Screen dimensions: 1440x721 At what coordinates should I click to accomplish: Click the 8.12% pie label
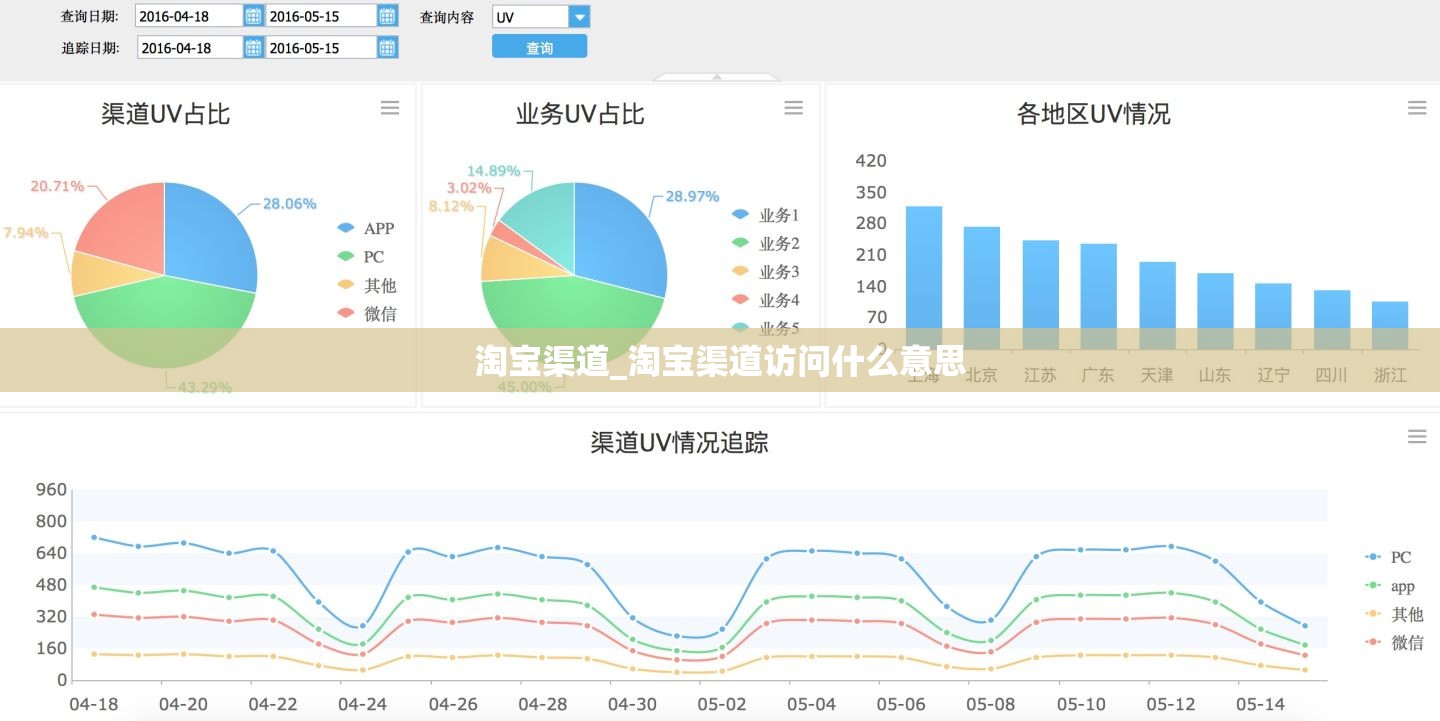pyautogui.click(x=451, y=206)
